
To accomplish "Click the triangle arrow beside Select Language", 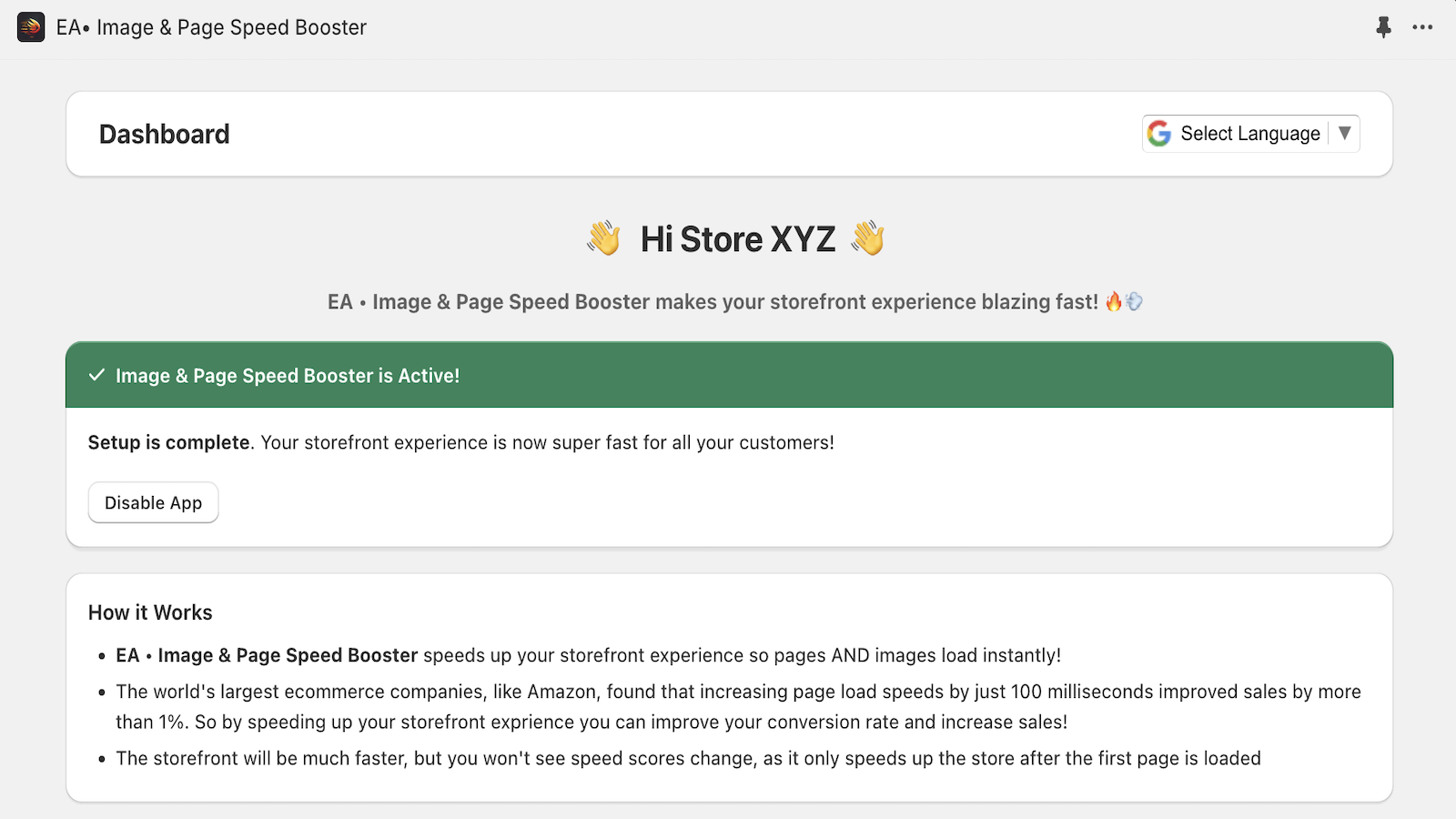I will point(1346,133).
